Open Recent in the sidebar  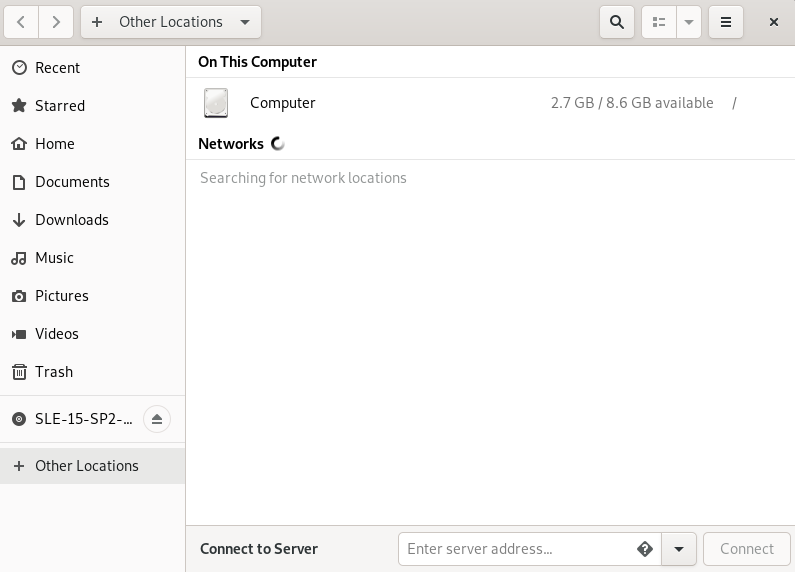57,68
